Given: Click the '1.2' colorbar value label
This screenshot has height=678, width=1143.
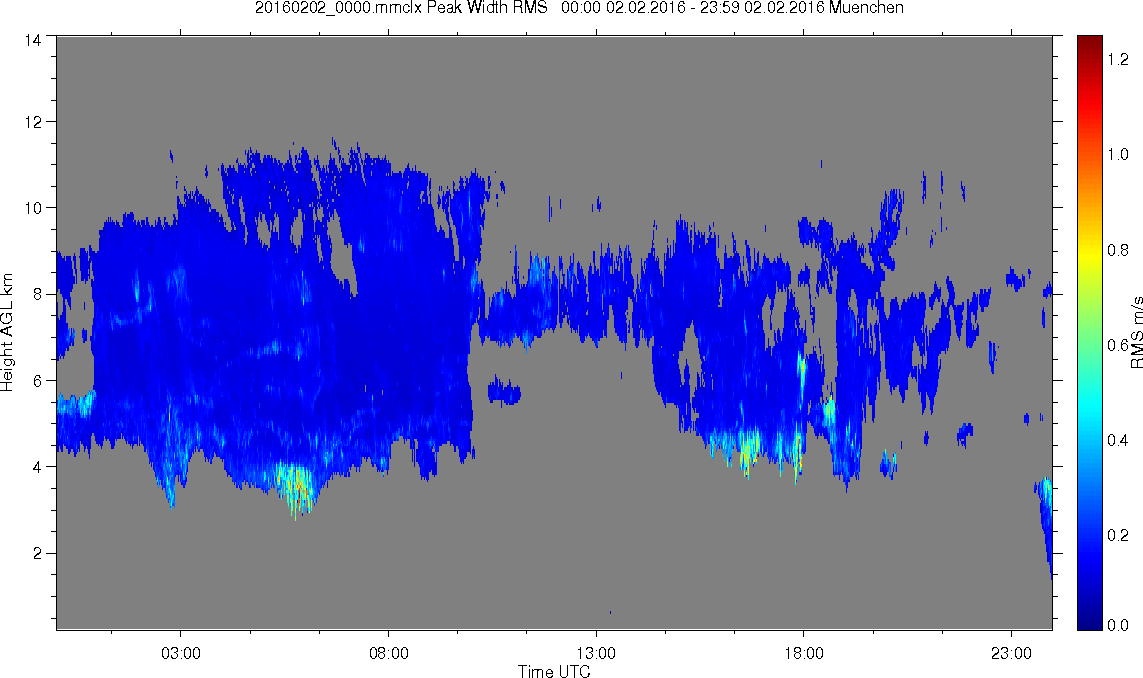Looking at the screenshot, I should pos(1117,60).
